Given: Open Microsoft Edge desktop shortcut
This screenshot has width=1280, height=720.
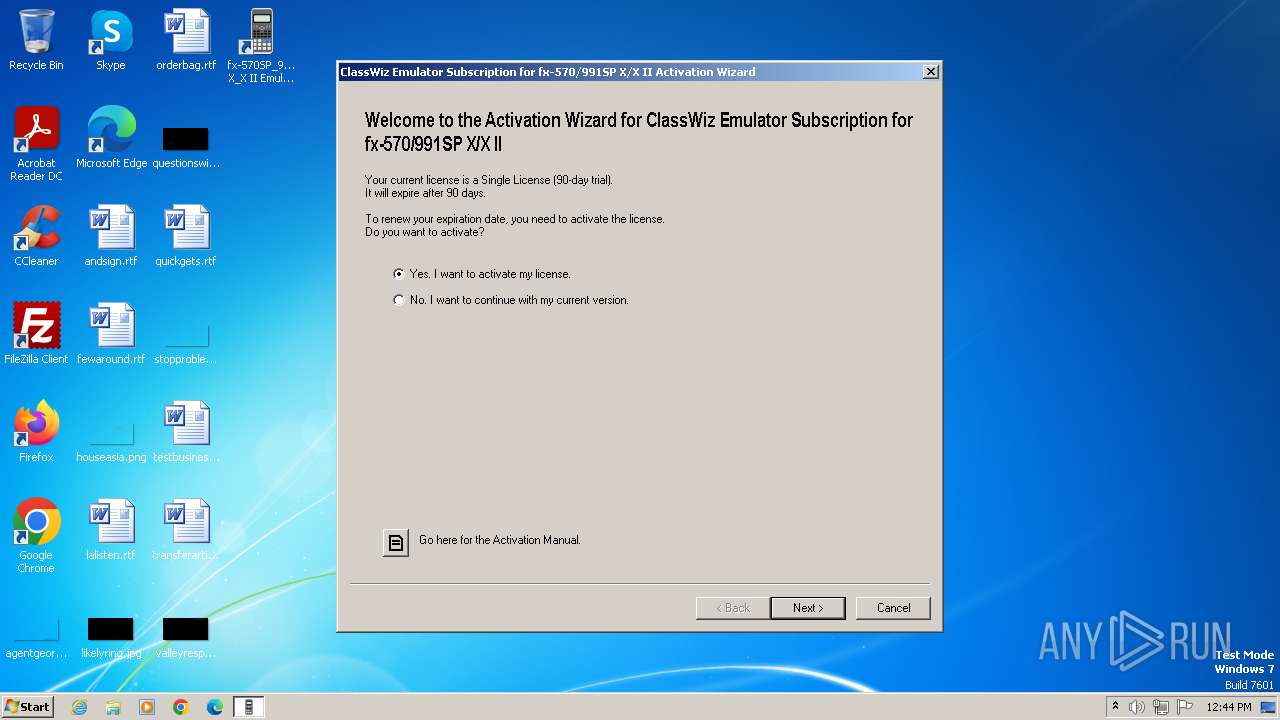Looking at the screenshot, I should (111, 138).
